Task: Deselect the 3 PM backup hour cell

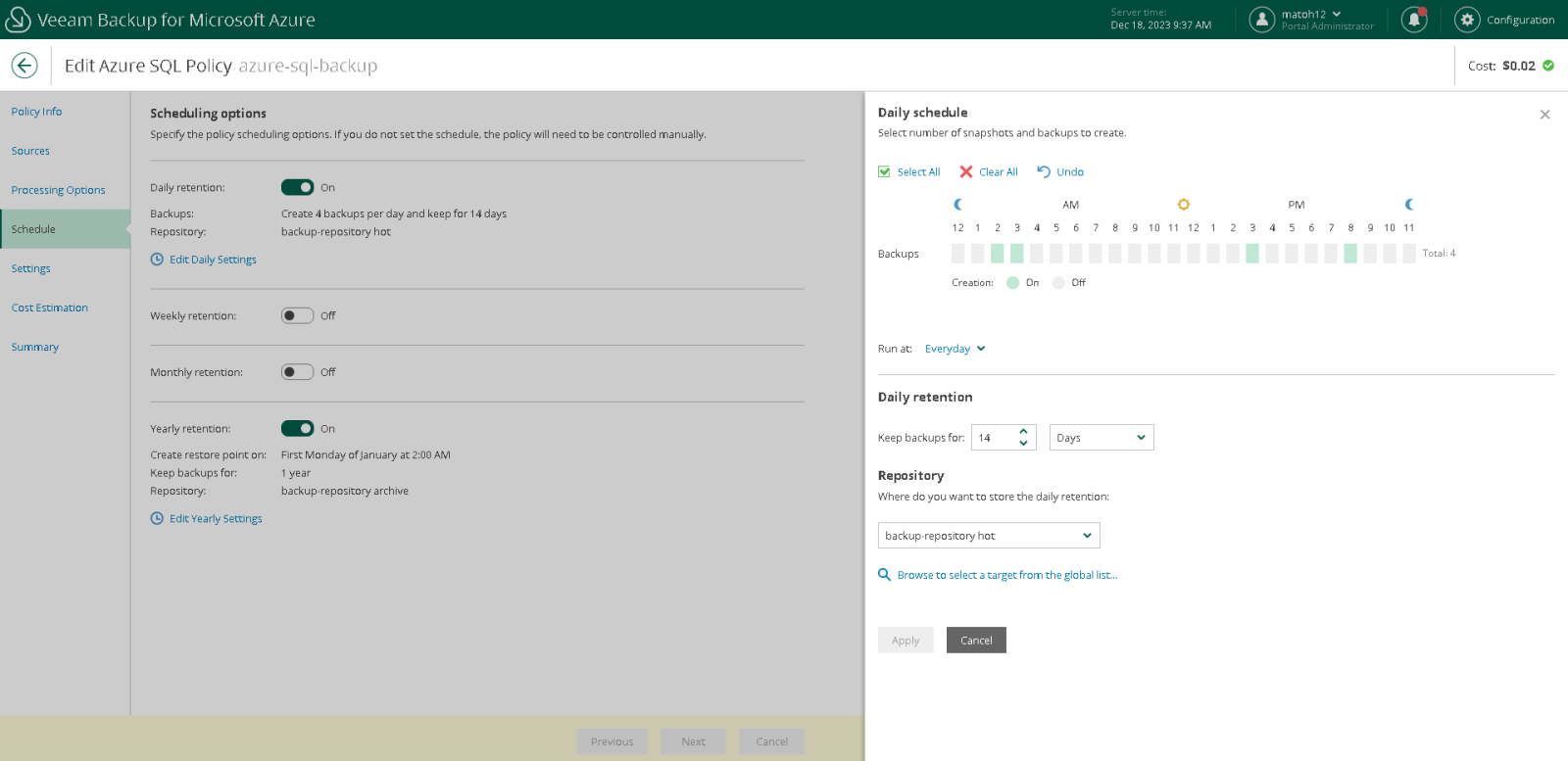Action: tap(1252, 254)
